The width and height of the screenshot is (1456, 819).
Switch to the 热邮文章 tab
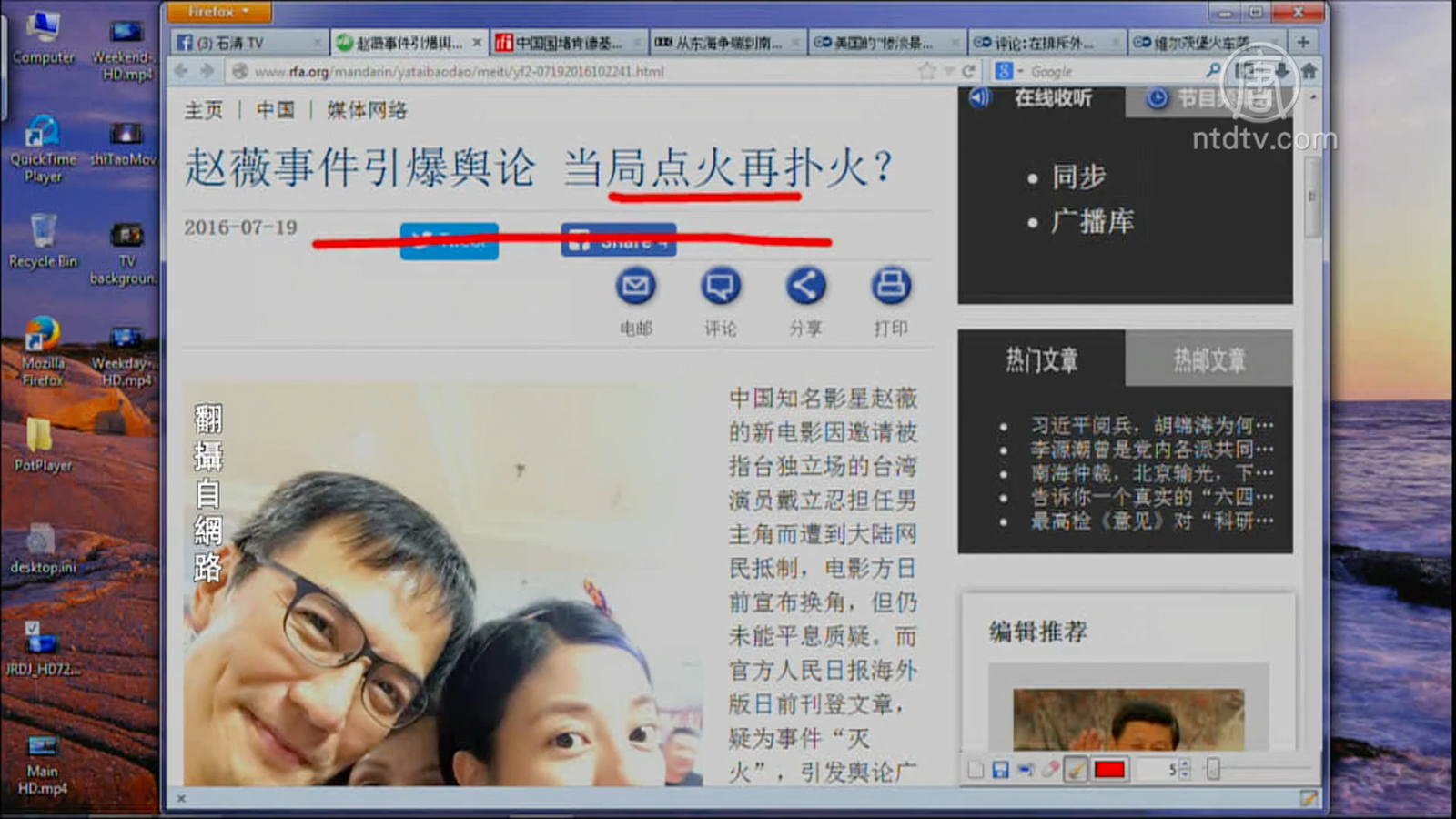1208,360
